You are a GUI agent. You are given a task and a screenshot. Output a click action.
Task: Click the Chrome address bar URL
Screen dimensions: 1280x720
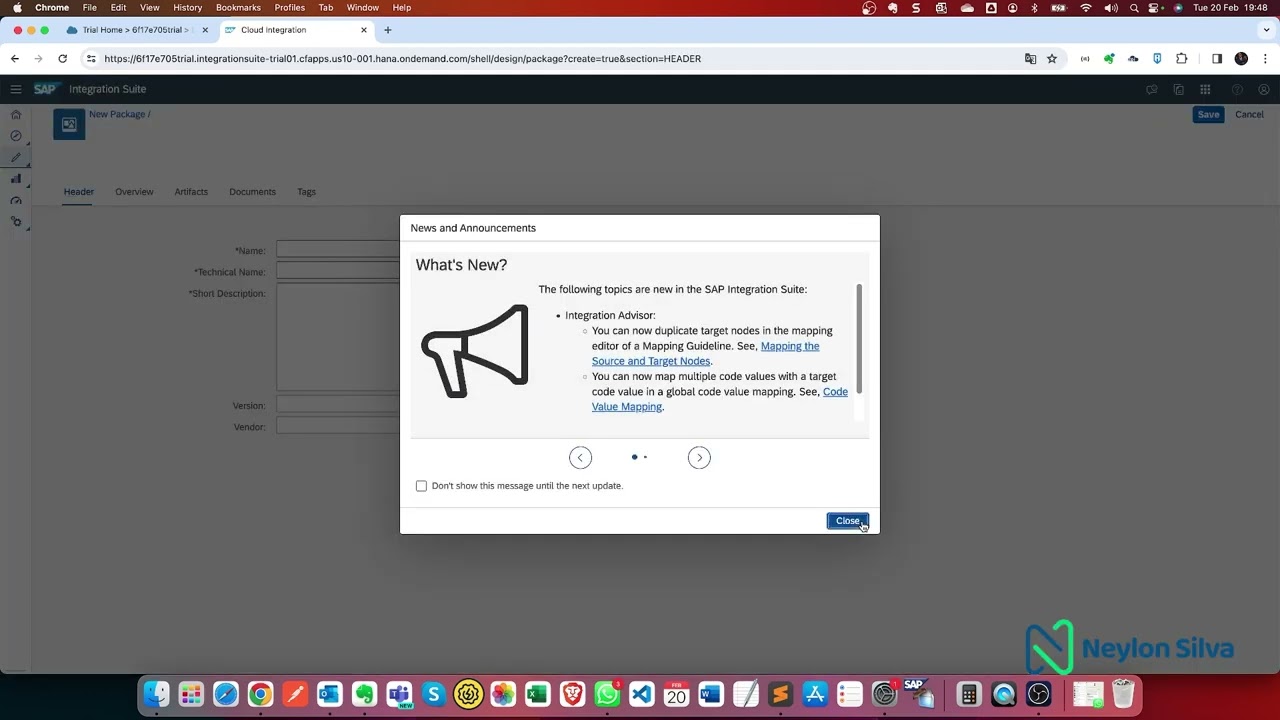[402, 59]
